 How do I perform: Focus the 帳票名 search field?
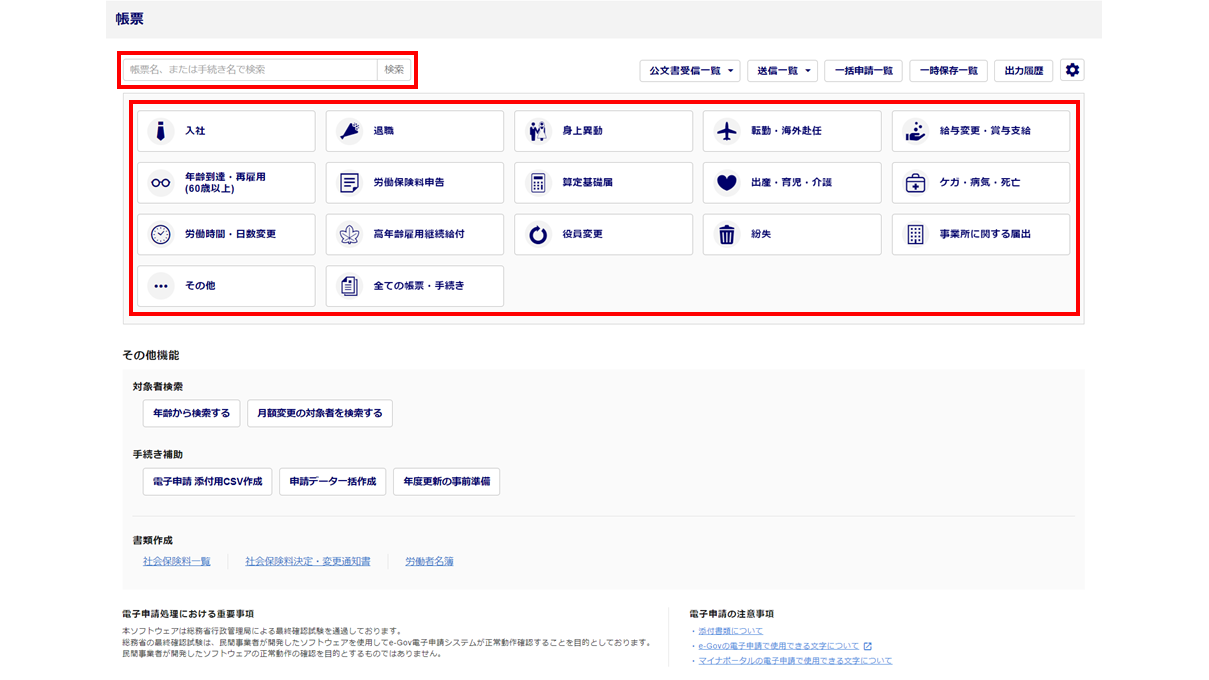click(x=250, y=70)
